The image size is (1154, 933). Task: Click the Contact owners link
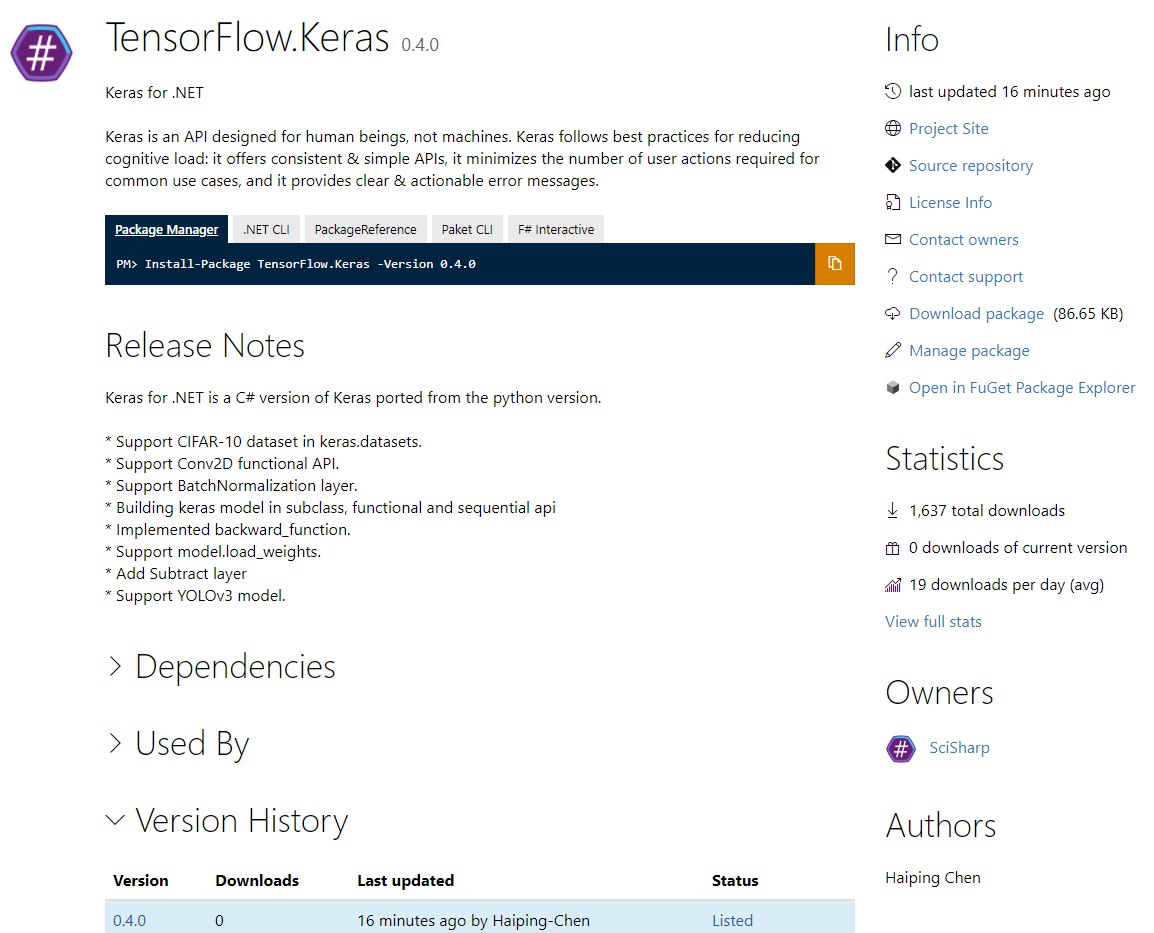[x=963, y=239]
